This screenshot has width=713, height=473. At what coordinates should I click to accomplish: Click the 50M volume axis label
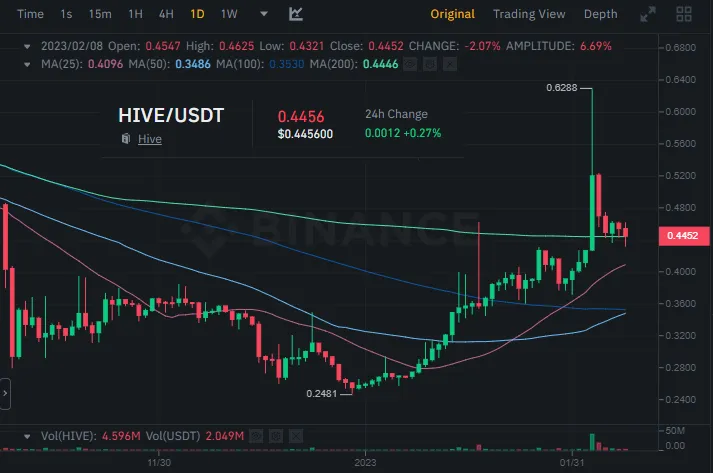pos(675,430)
